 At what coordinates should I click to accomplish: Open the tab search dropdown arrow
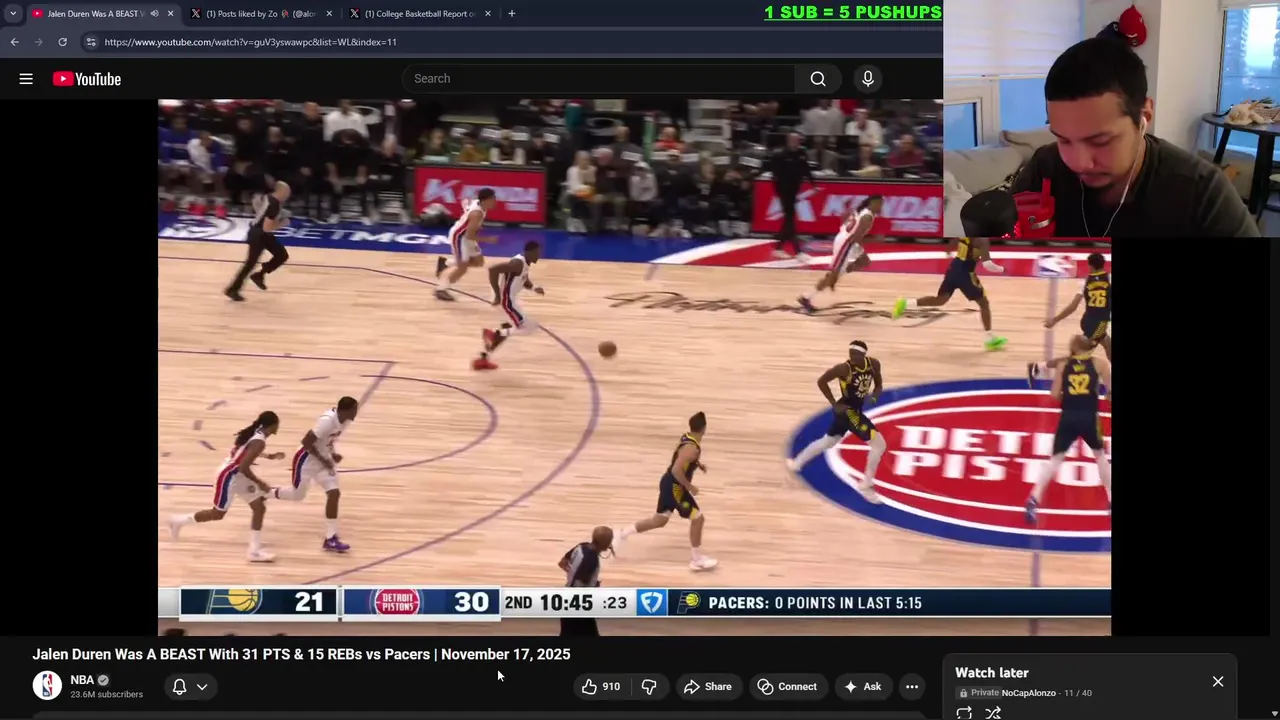pyautogui.click(x=13, y=14)
